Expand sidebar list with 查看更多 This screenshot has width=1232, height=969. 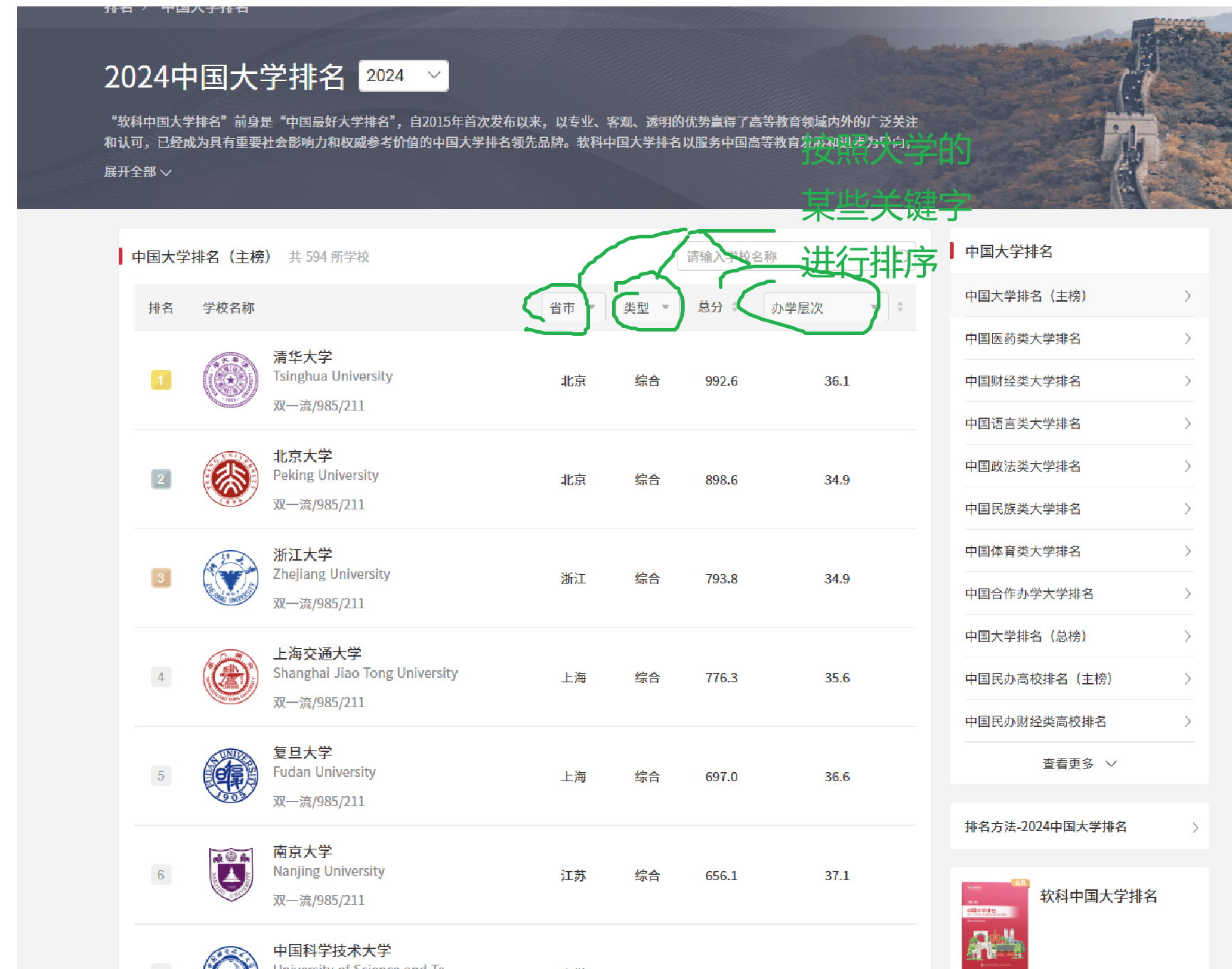(x=1079, y=763)
